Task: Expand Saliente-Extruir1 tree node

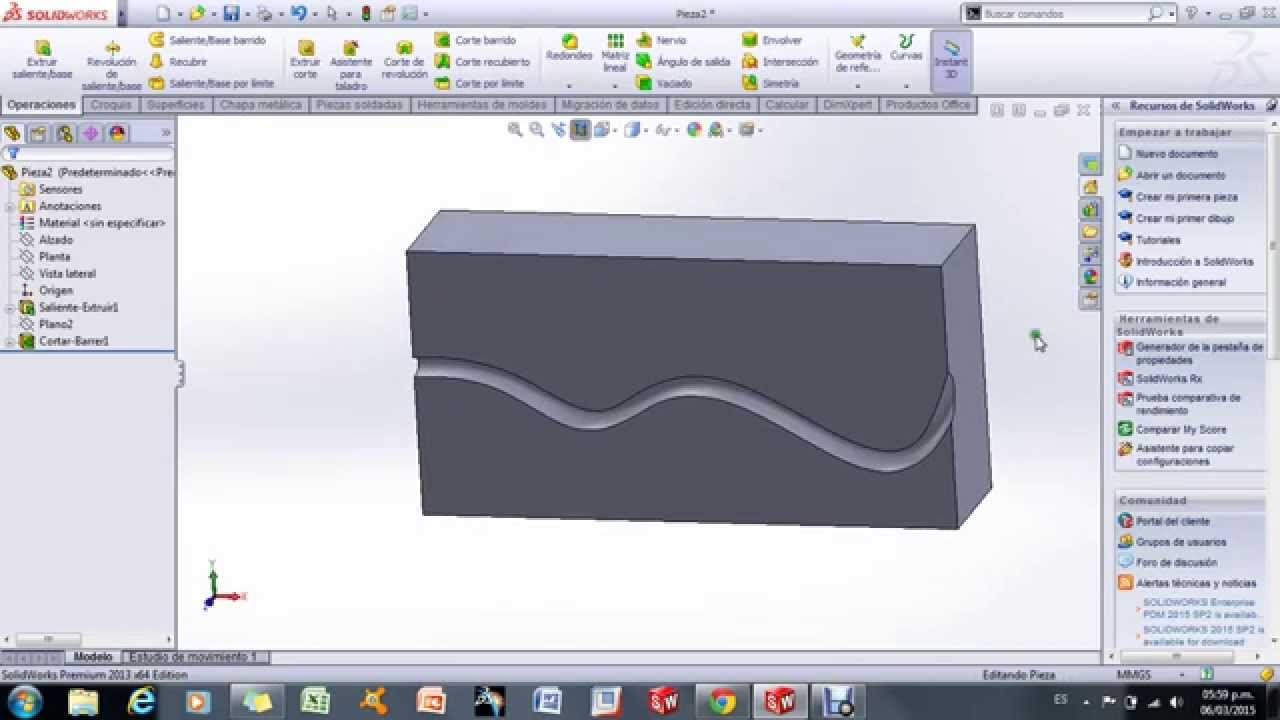Action: point(9,308)
